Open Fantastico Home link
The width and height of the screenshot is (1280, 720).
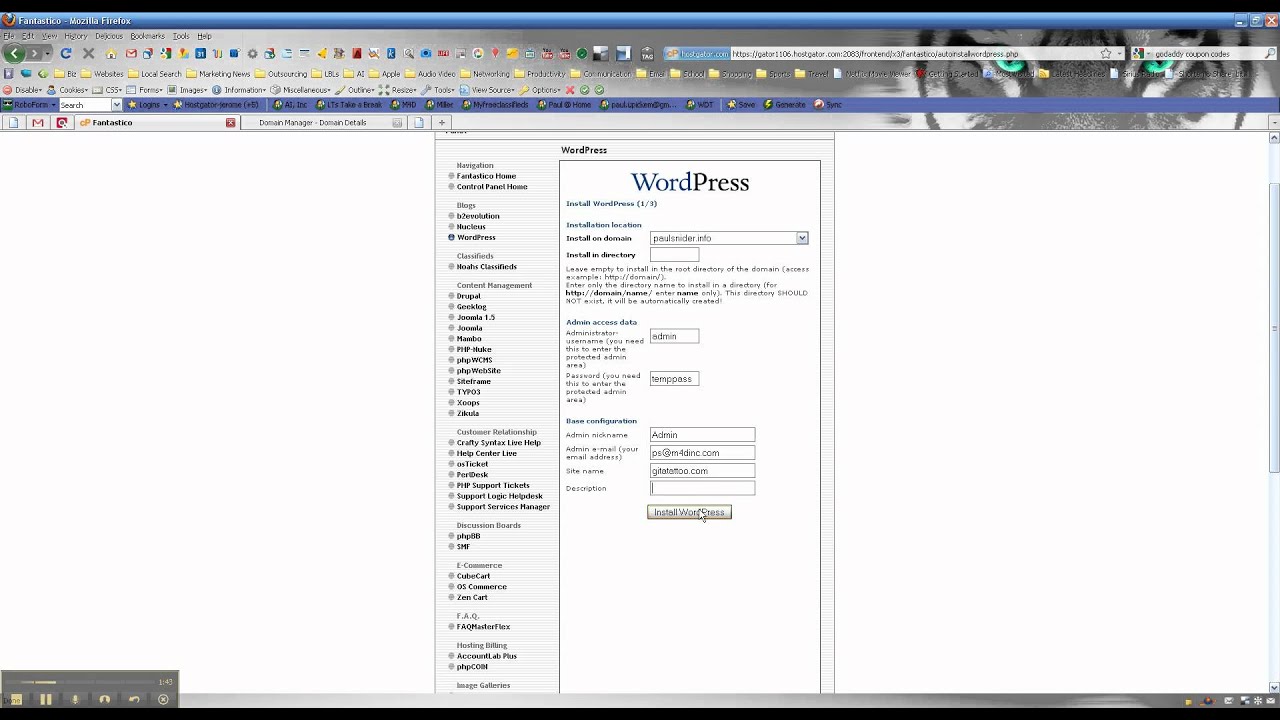pos(486,176)
